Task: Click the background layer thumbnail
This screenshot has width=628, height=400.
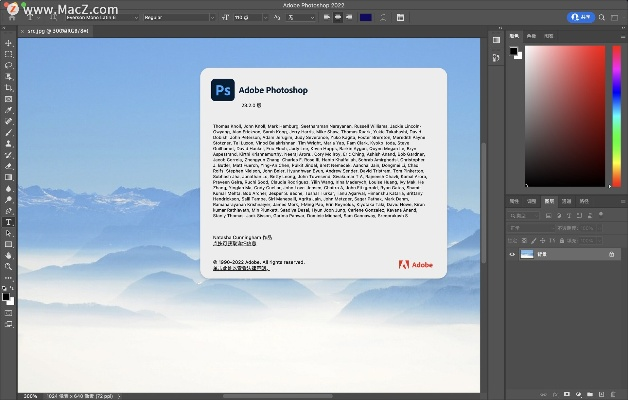Action: coord(527,255)
